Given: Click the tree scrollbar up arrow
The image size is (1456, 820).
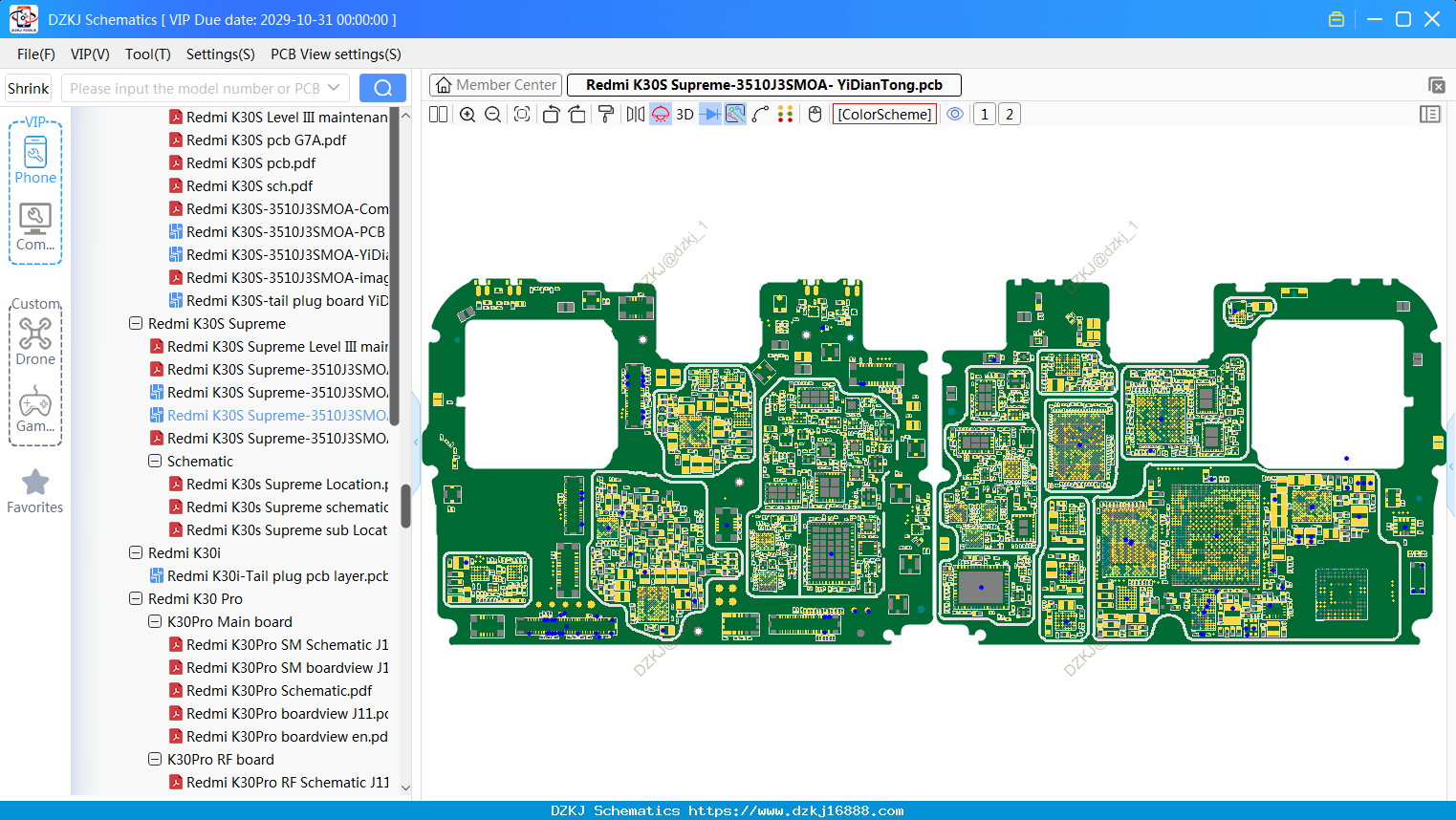Looking at the screenshot, I should click(405, 116).
